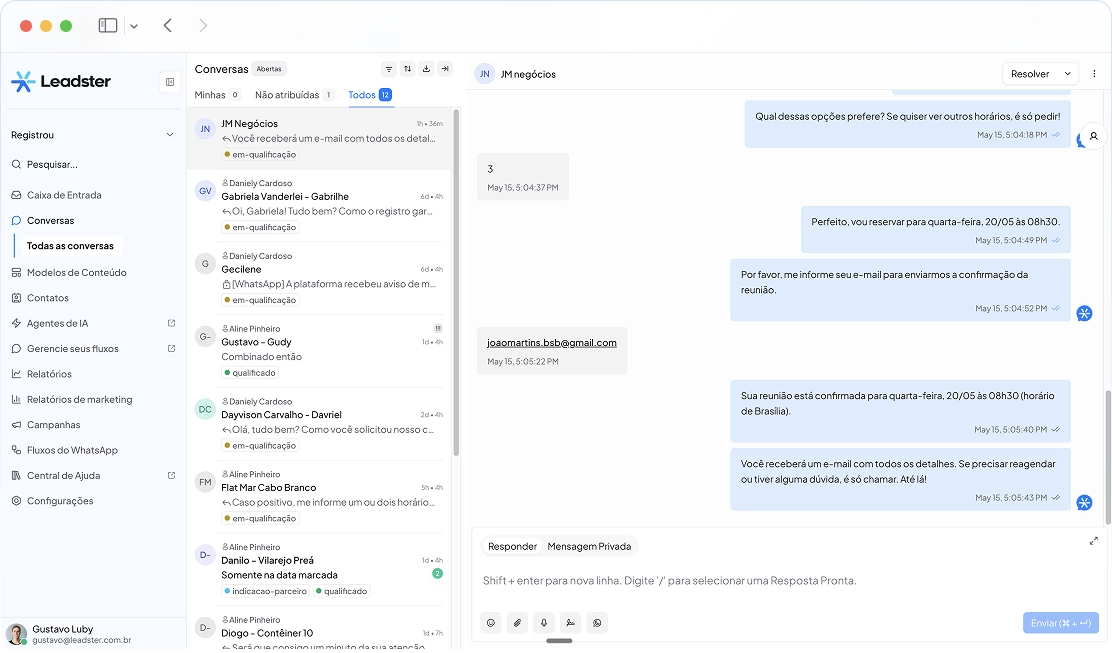Open Campanhas in sidebar
Viewport: 1112px width, 653px height.
pos(53,425)
